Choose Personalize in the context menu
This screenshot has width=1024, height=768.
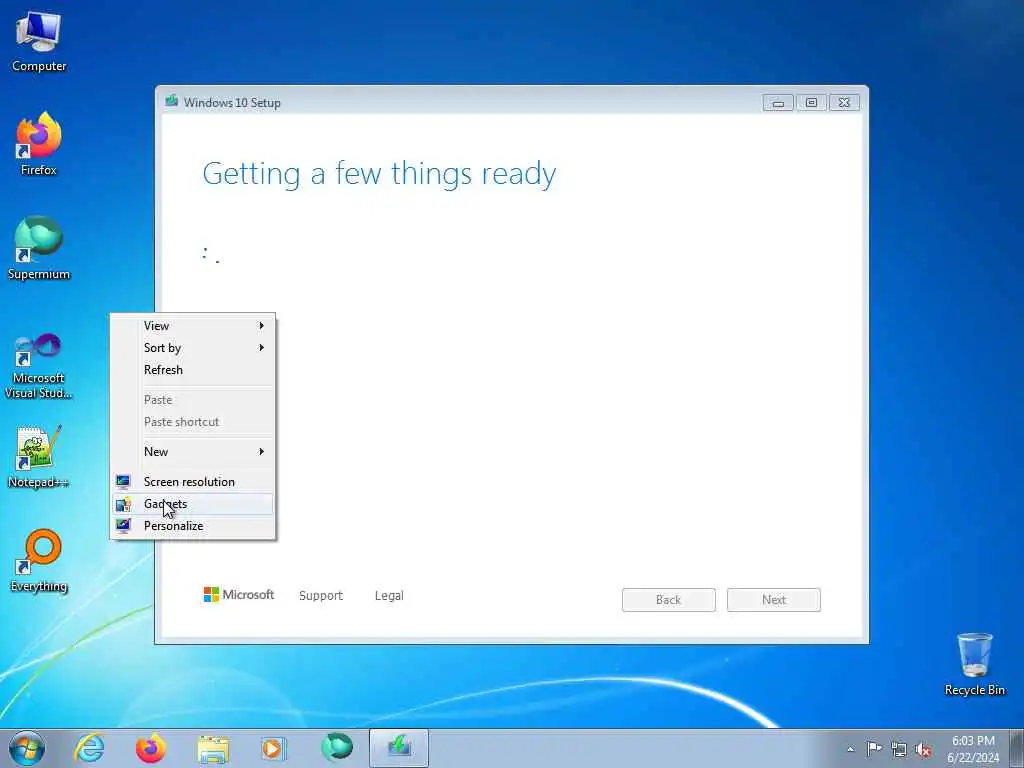coord(193,526)
